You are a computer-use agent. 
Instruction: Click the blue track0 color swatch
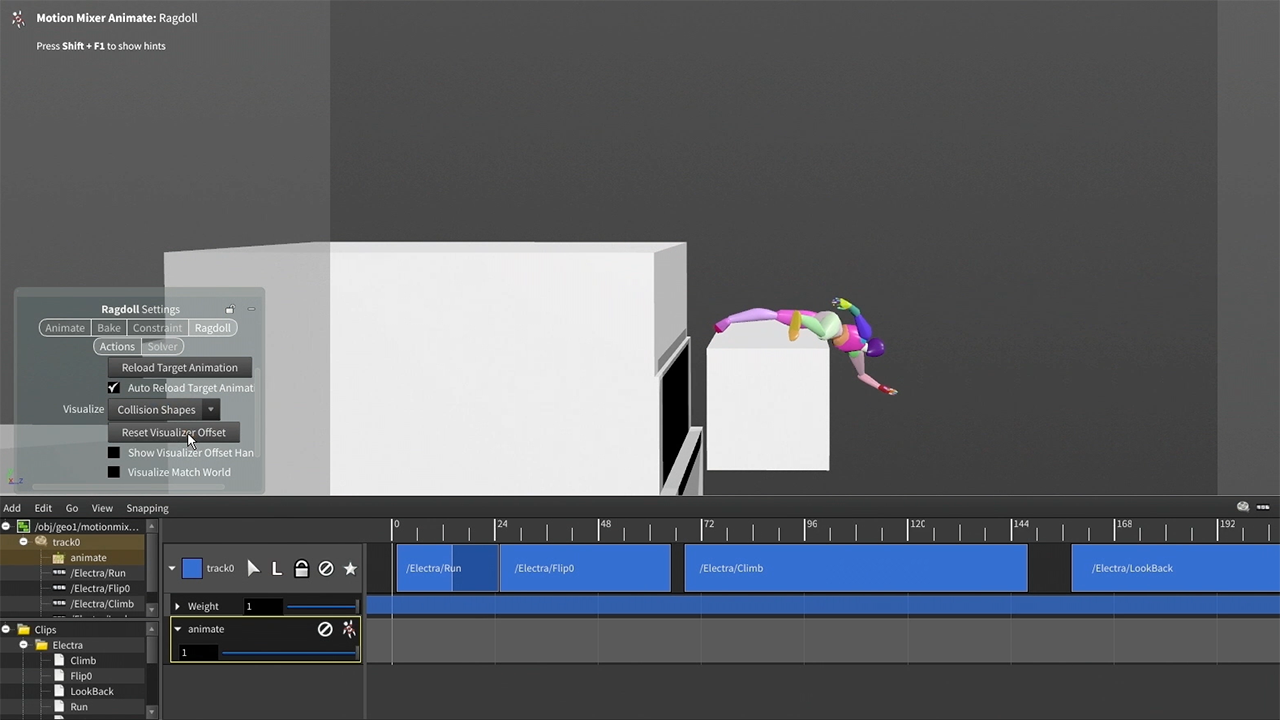click(192, 568)
